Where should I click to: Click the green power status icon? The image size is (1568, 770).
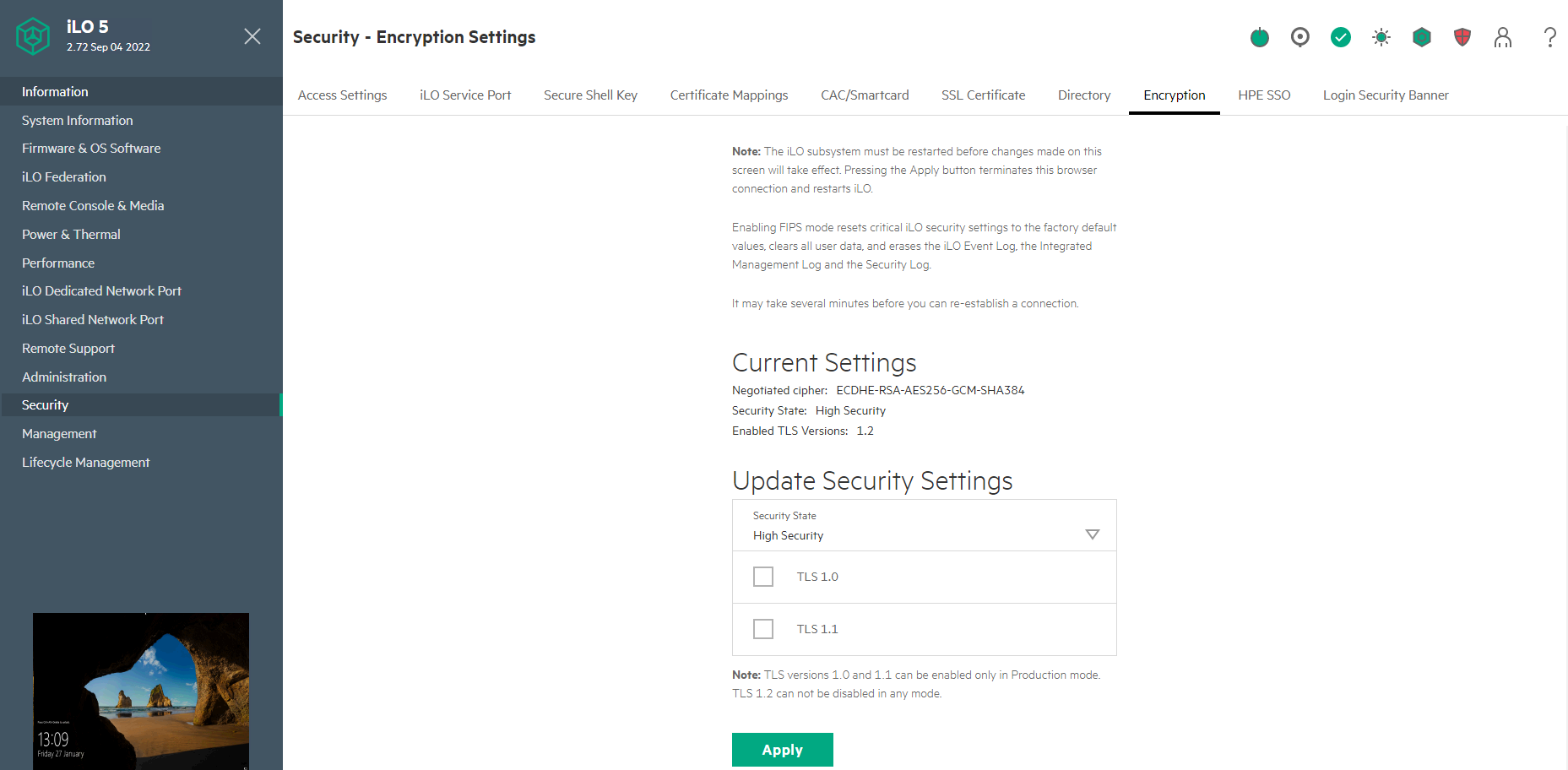click(x=1259, y=37)
